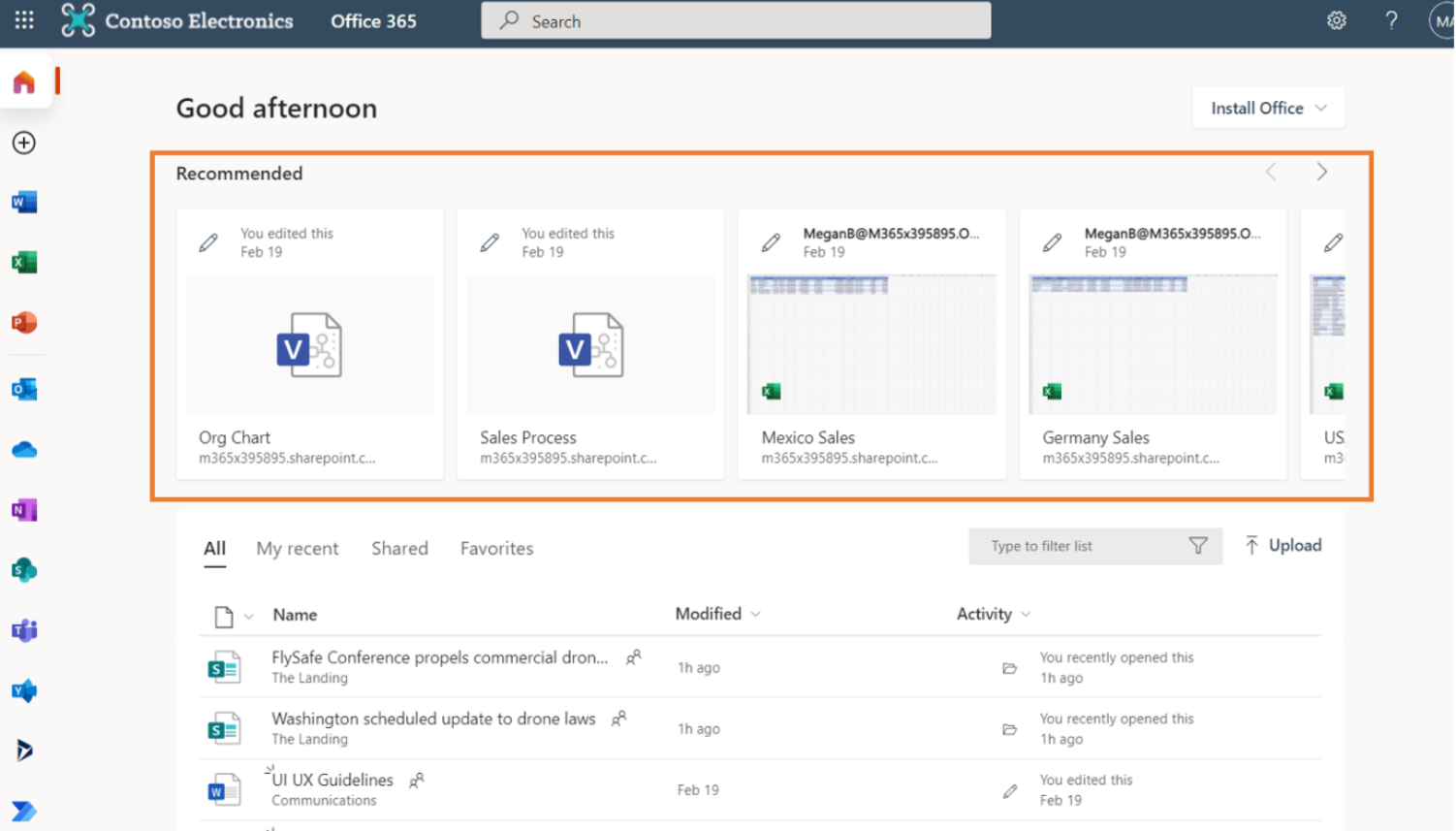Open the Mexico Sales workbook
Image resolution: width=1456 pixels, height=831 pixels.
point(870,344)
